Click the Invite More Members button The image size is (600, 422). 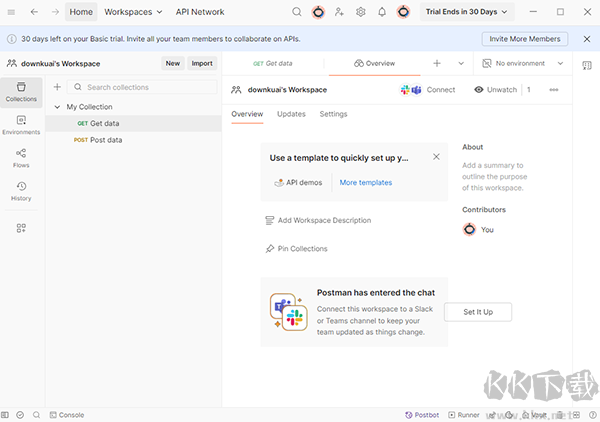pos(525,39)
